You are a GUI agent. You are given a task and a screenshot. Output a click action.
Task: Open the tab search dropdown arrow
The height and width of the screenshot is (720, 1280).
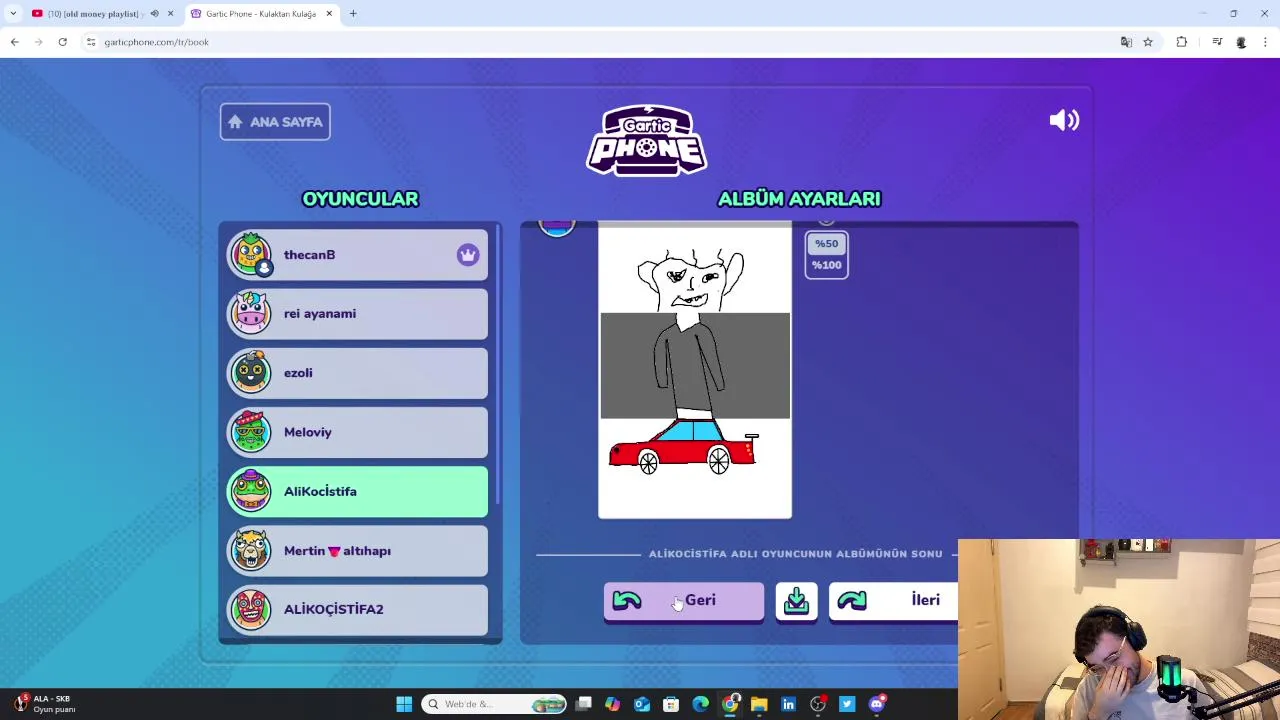[13, 14]
